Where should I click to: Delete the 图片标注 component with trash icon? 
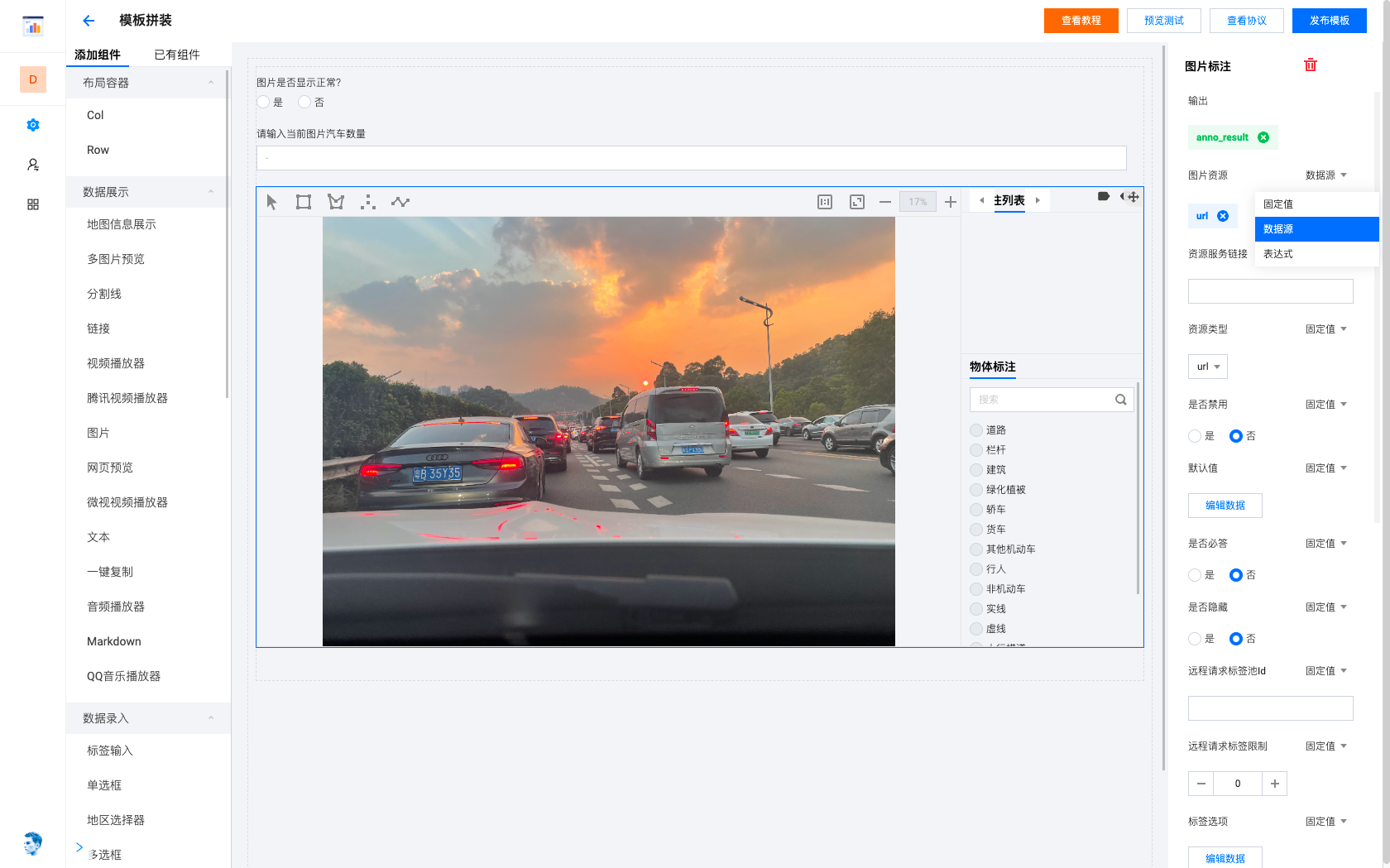point(1311,65)
